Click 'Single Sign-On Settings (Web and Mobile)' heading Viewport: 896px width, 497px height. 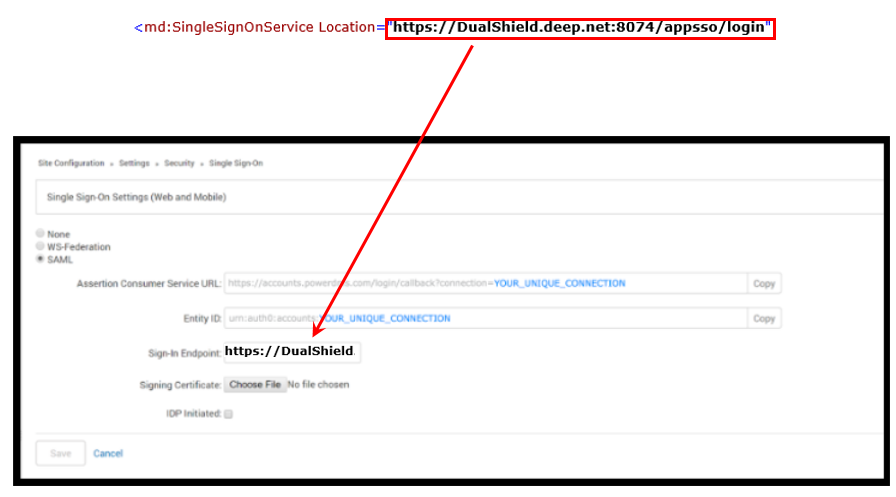point(137,197)
